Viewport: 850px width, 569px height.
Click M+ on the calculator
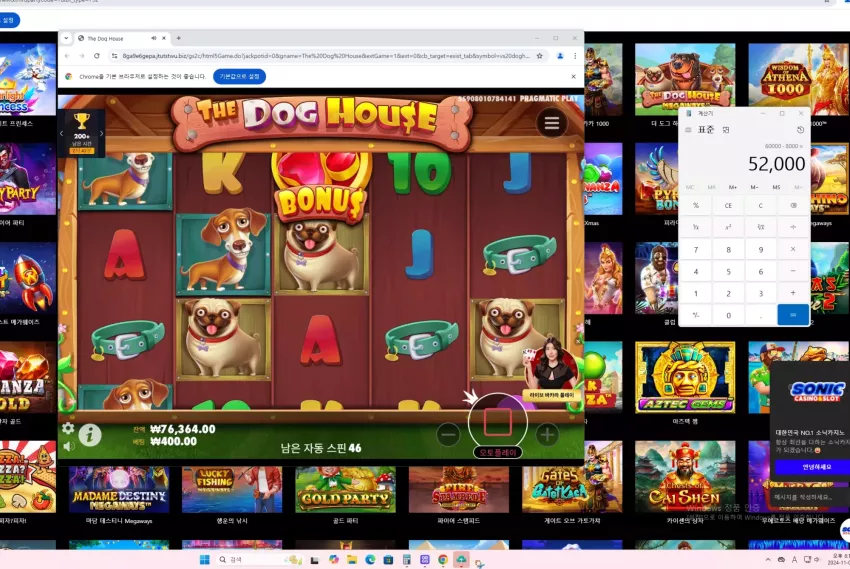(x=732, y=187)
